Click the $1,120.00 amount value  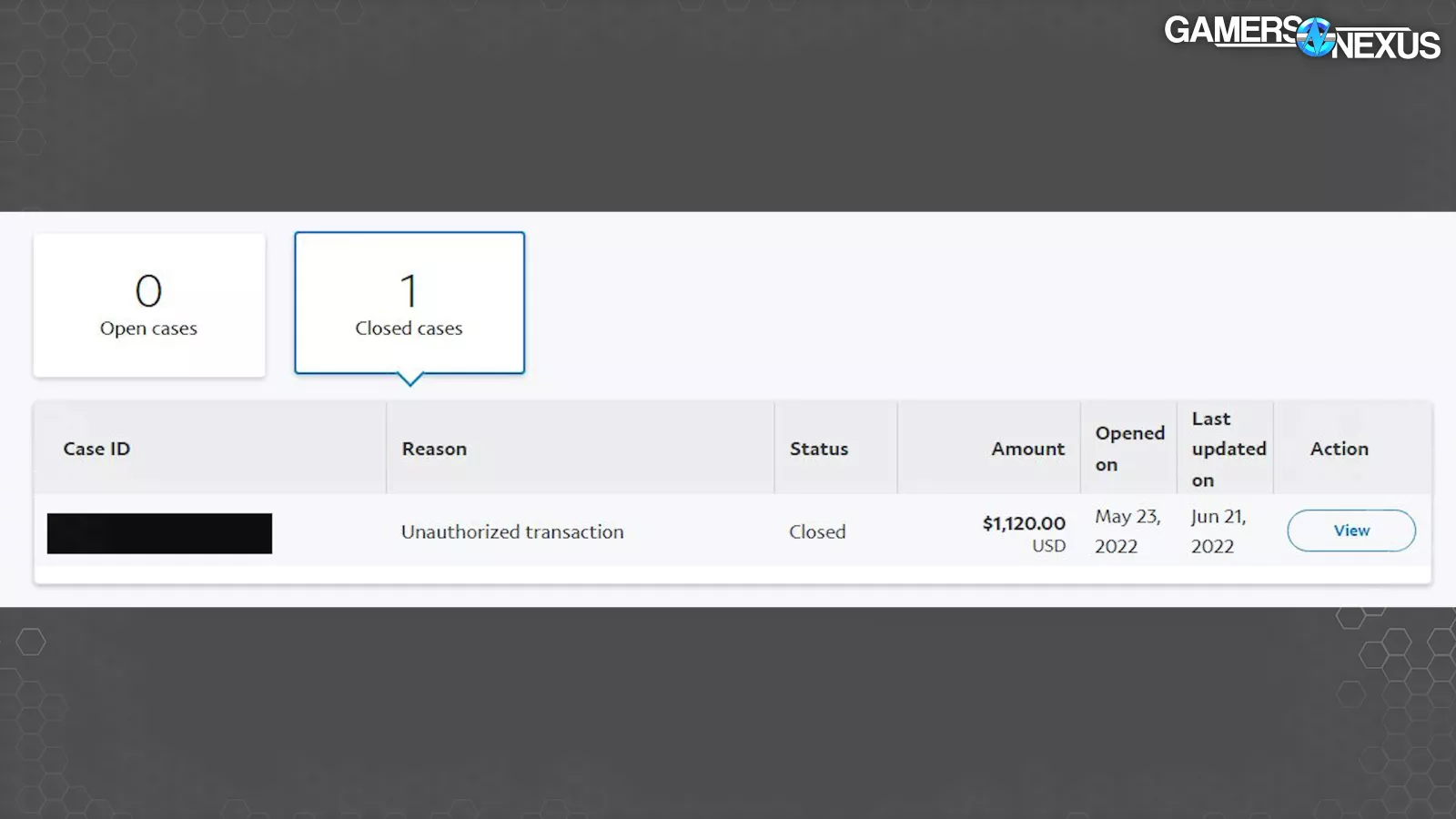point(1024,523)
